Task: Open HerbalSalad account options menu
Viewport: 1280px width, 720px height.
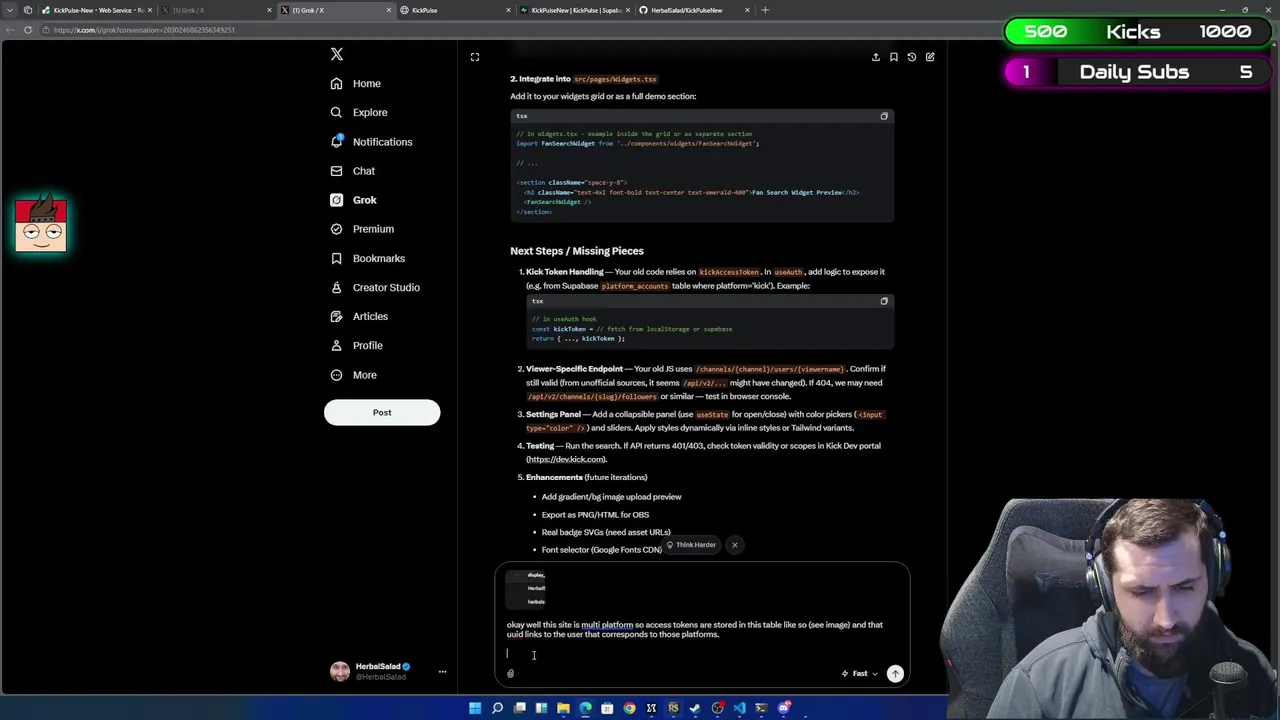Action: pyautogui.click(x=442, y=671)
